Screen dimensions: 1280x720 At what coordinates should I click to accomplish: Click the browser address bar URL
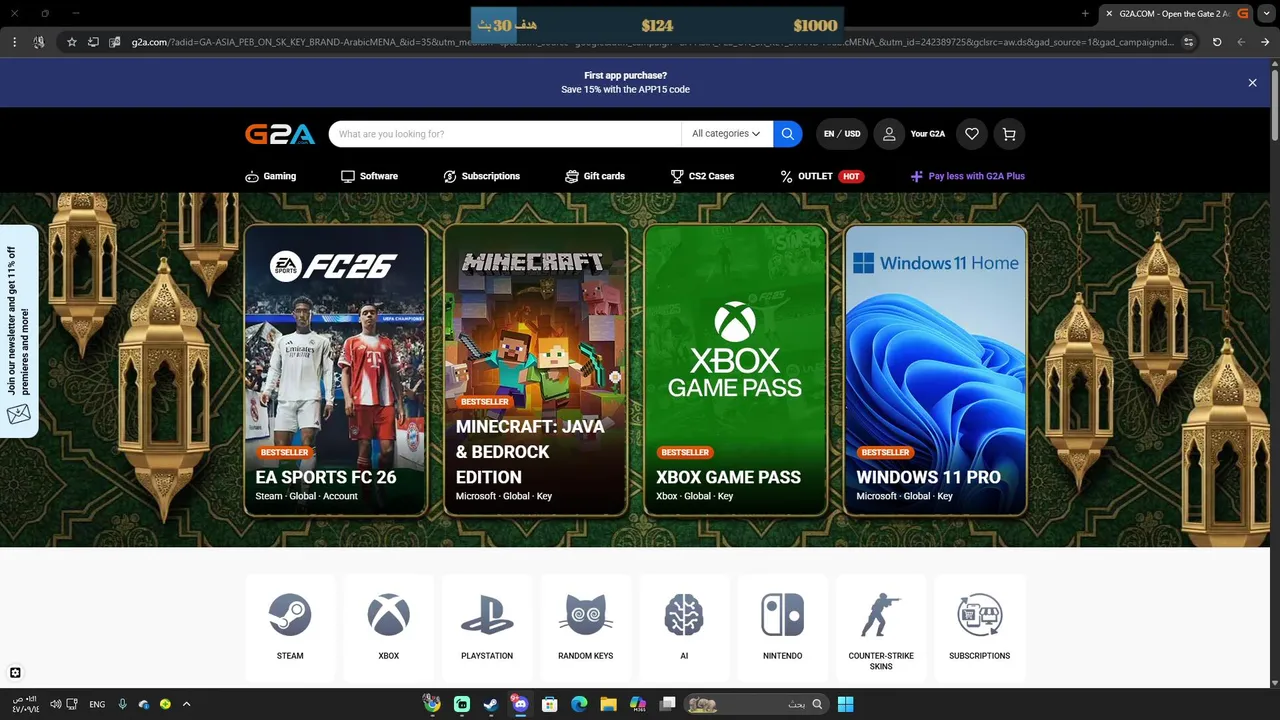click(x=654, y=42)
